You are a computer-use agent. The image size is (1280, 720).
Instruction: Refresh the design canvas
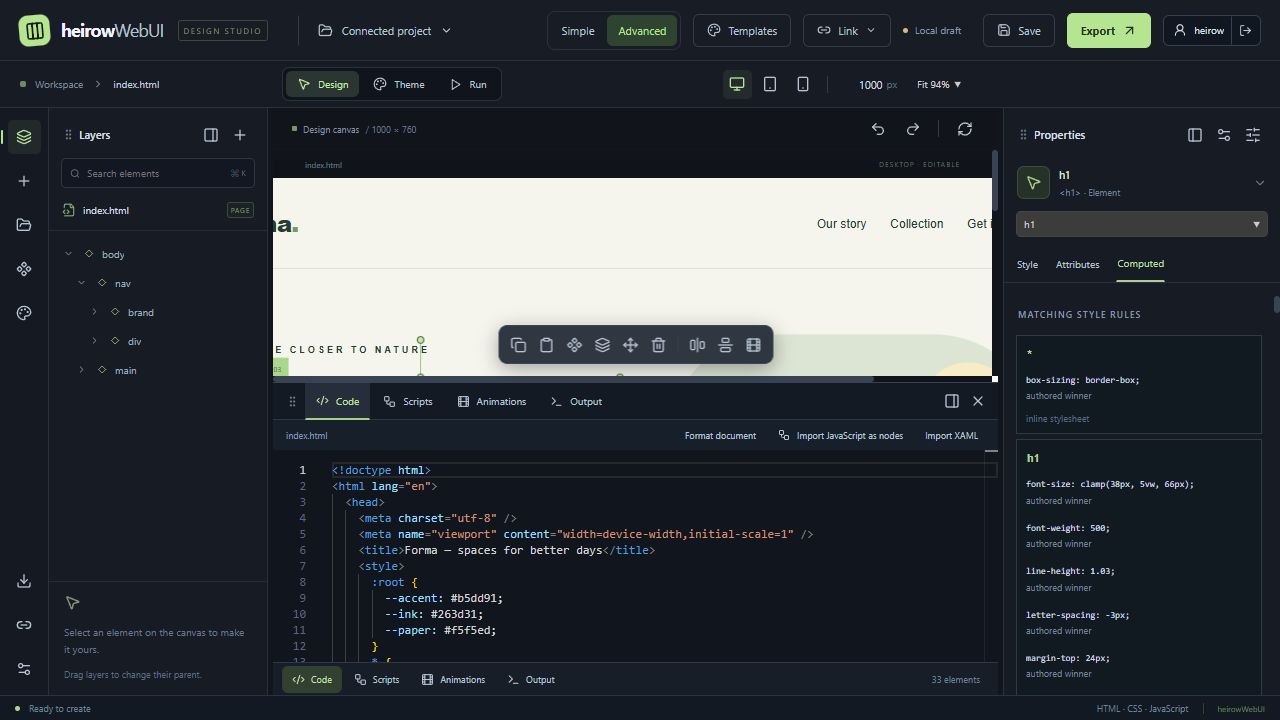pos(965,129)
